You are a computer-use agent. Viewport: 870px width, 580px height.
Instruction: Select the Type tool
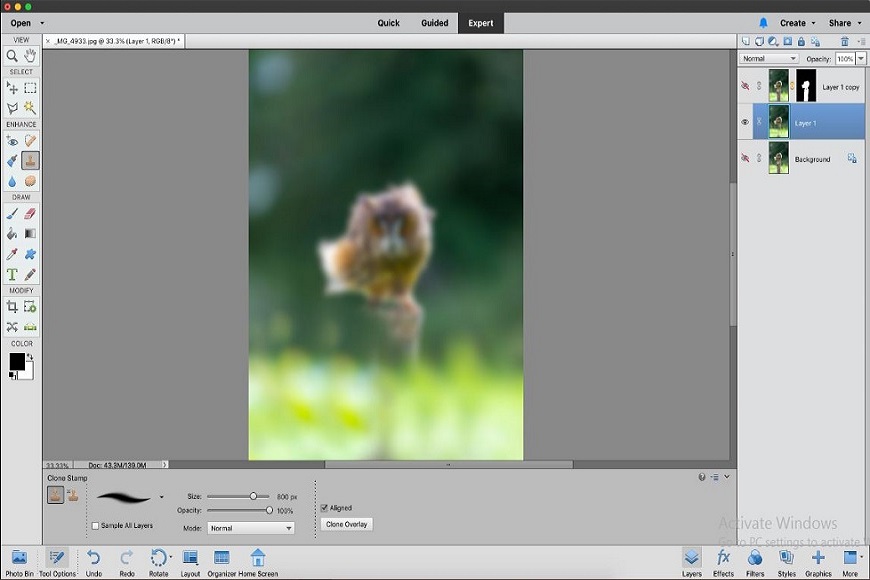pos(12,274)
